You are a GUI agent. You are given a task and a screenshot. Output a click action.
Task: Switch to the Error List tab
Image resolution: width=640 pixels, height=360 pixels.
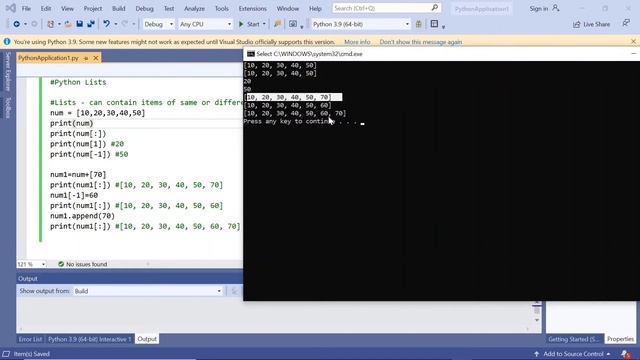30,339
